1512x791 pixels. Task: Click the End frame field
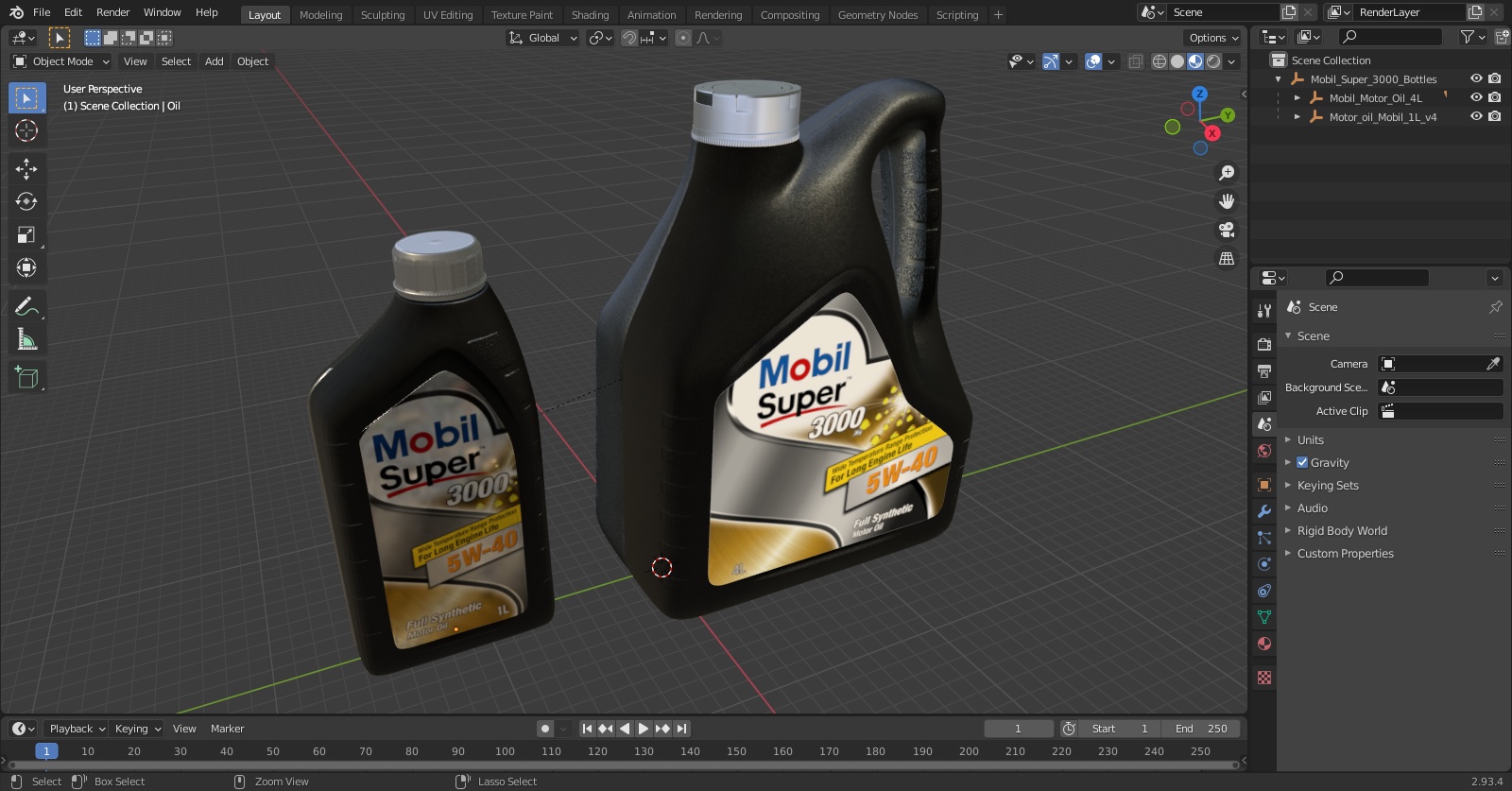coord(1200,729)
